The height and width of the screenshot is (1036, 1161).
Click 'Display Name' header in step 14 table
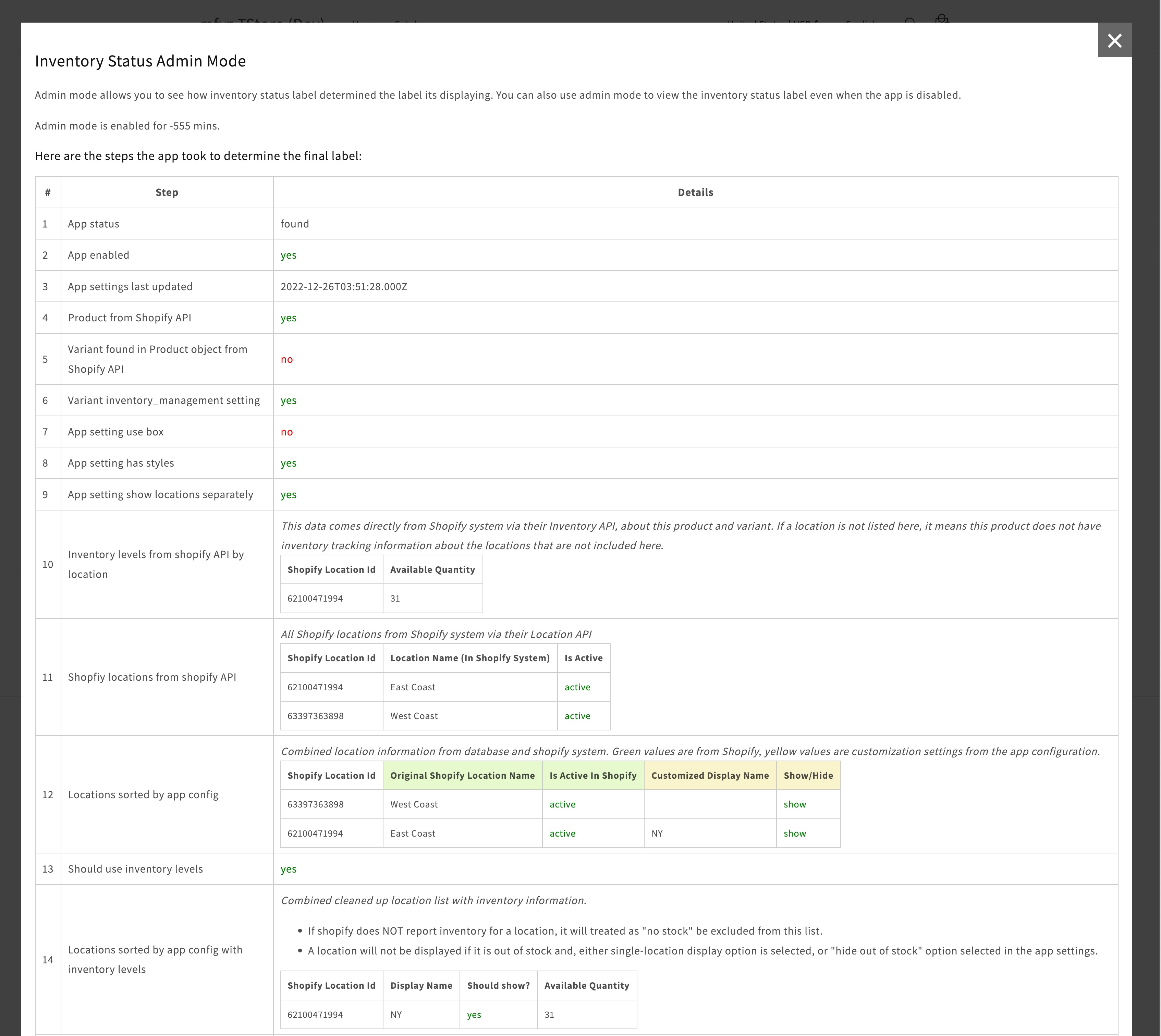pyautogui.click(x=421, y=985)
